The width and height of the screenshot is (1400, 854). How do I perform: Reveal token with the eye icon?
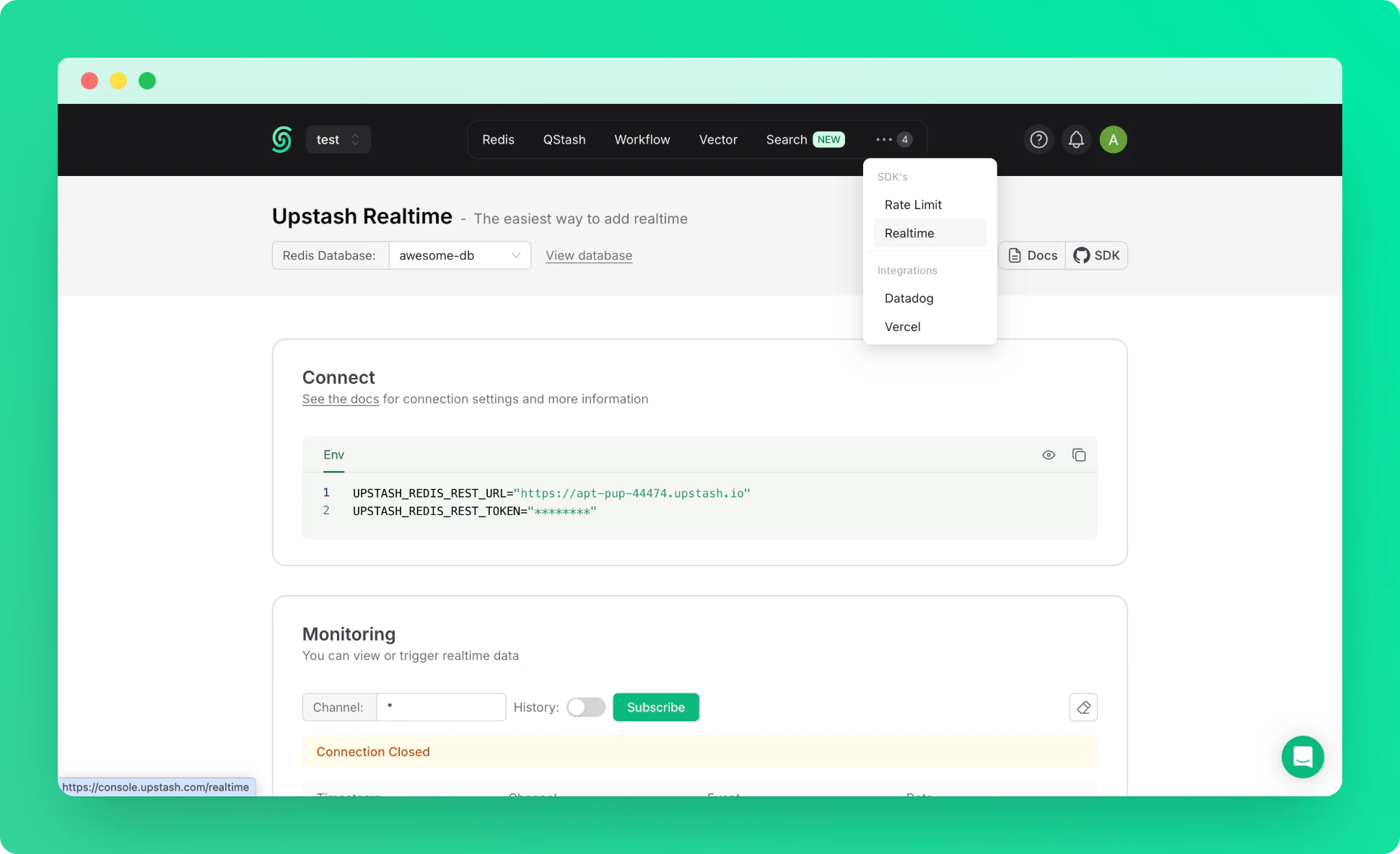coord(1049,455)
